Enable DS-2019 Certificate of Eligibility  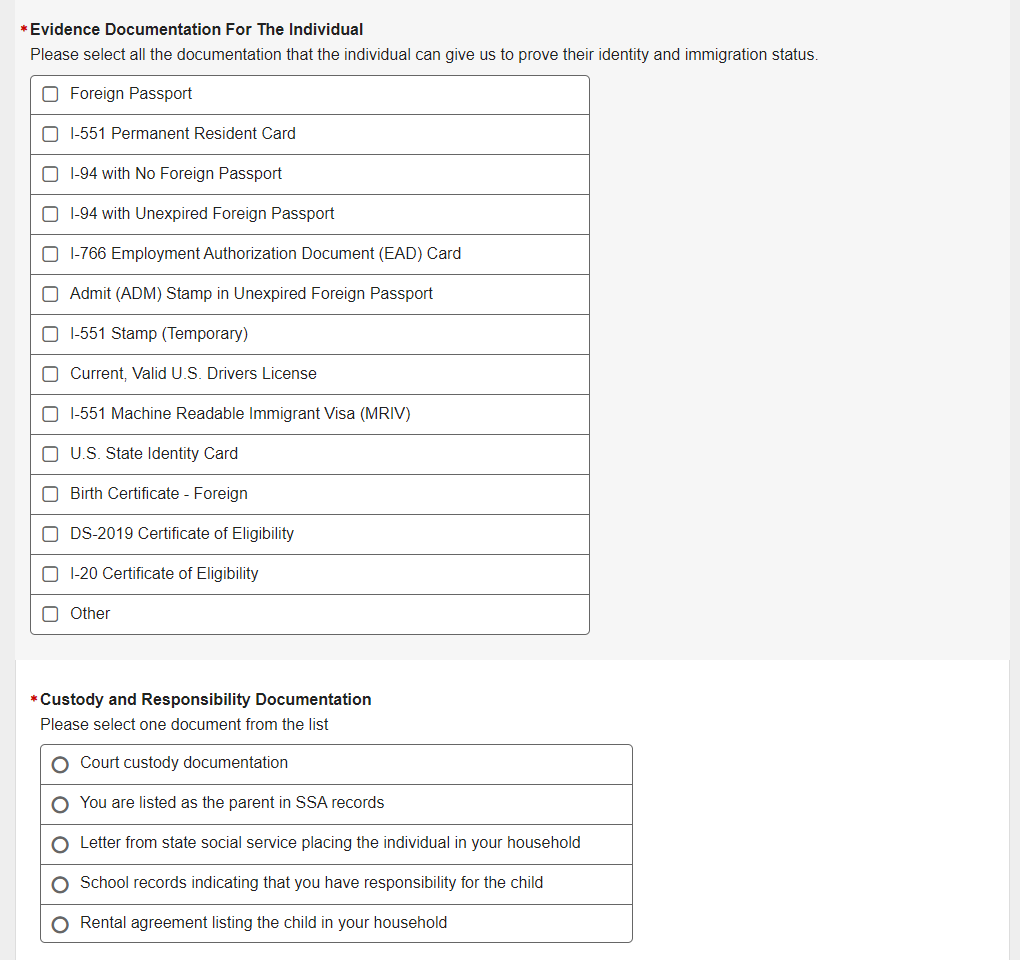pyautogui.click(x=50, y=534)
